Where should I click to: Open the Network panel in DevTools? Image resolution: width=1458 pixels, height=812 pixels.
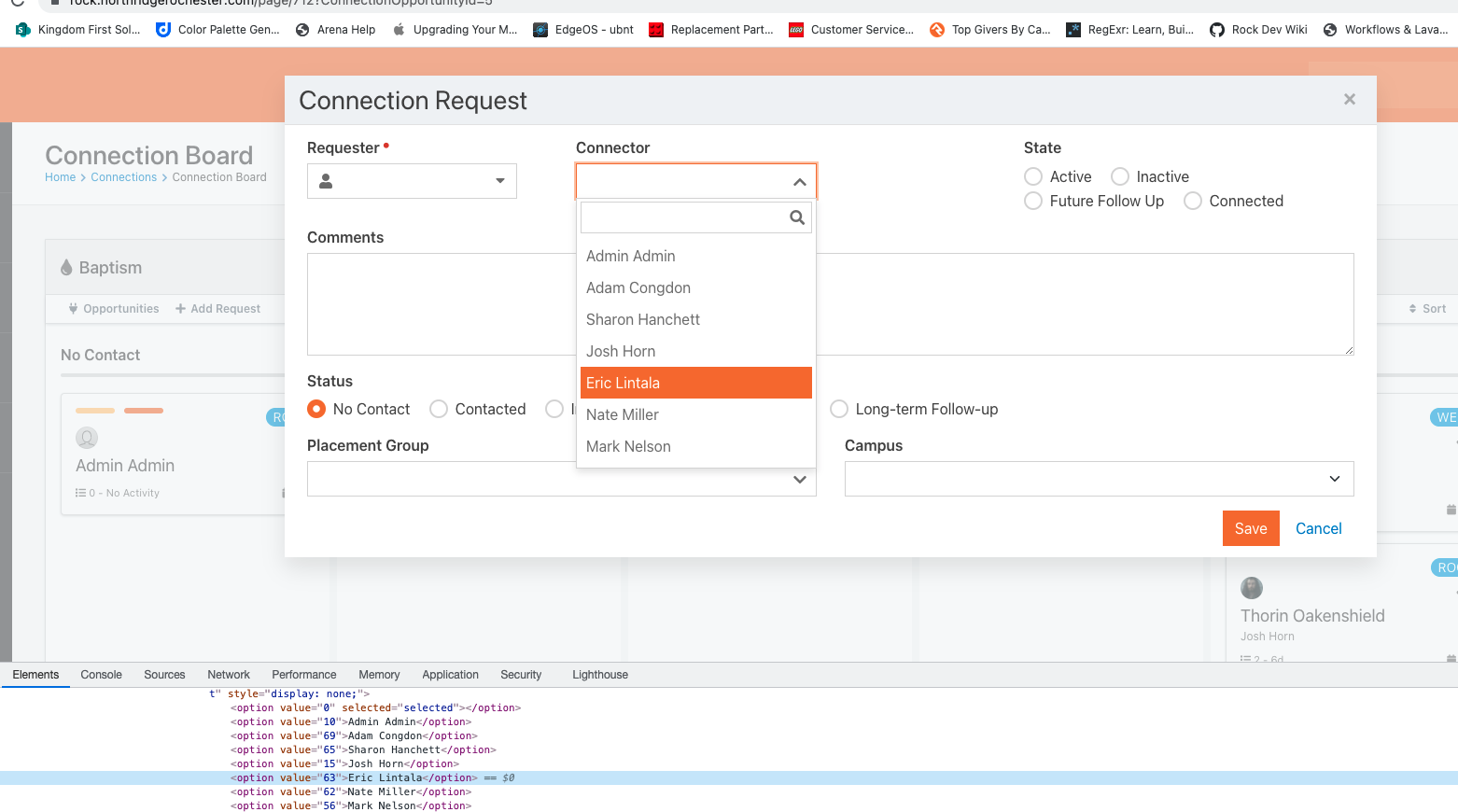click(x=228, y=674)
